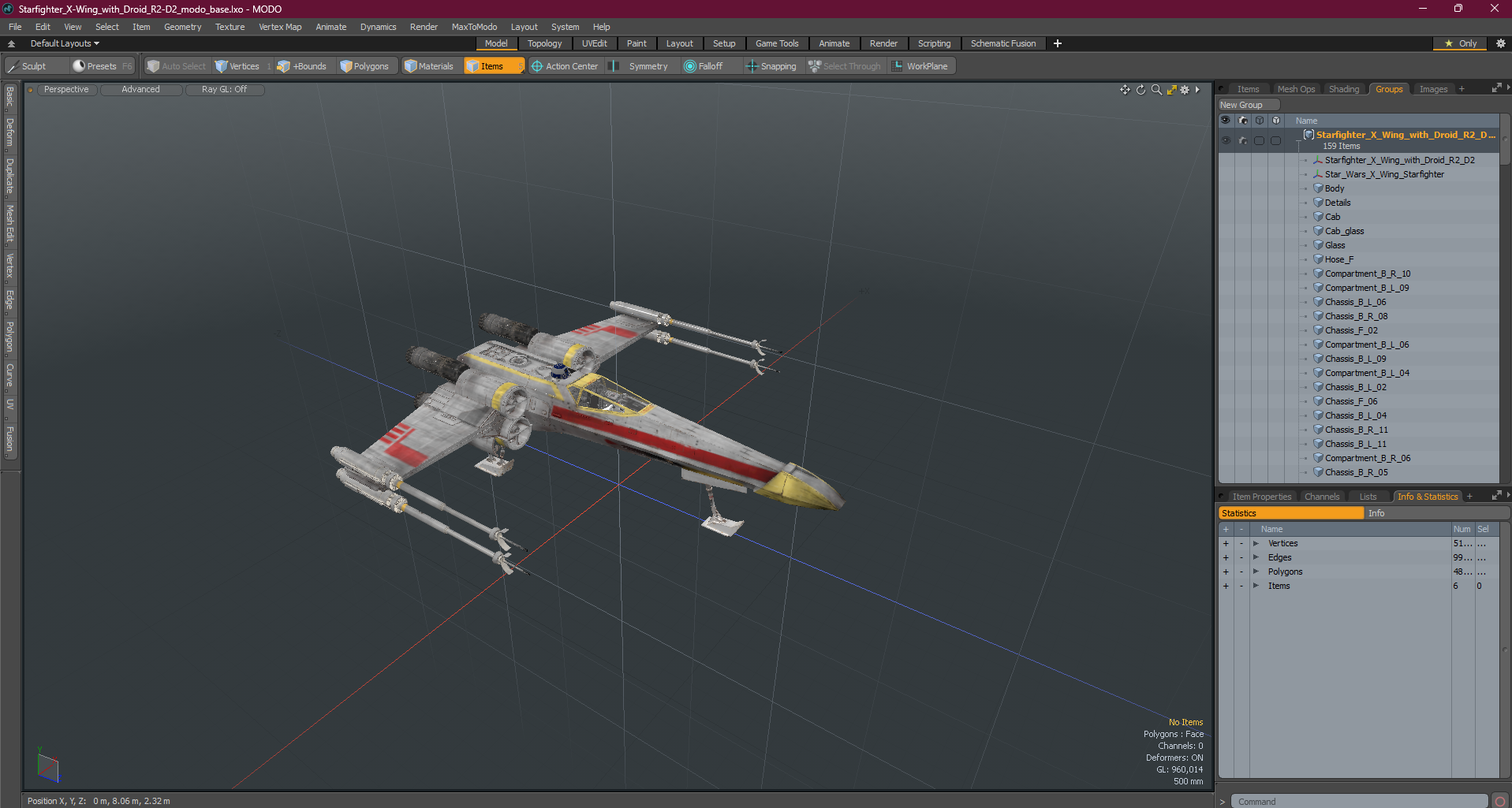Click the record button beside Command field
Screen dimensions: 1512x808
(1500, 802)
